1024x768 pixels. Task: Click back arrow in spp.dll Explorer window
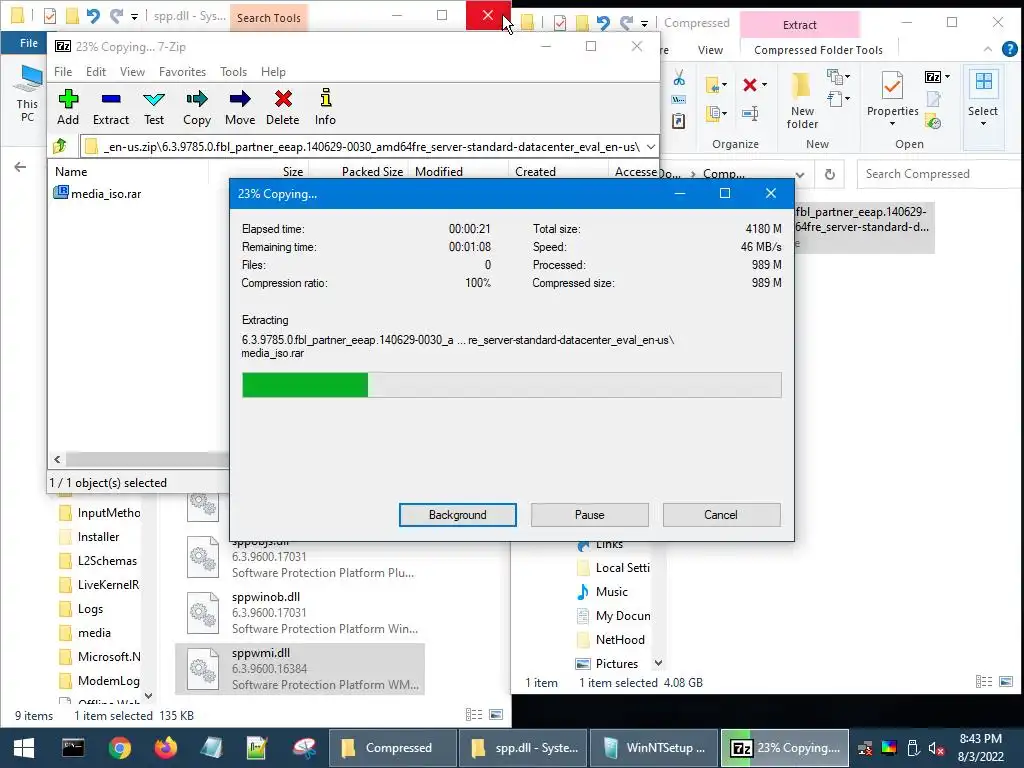[x=20, y=167]
